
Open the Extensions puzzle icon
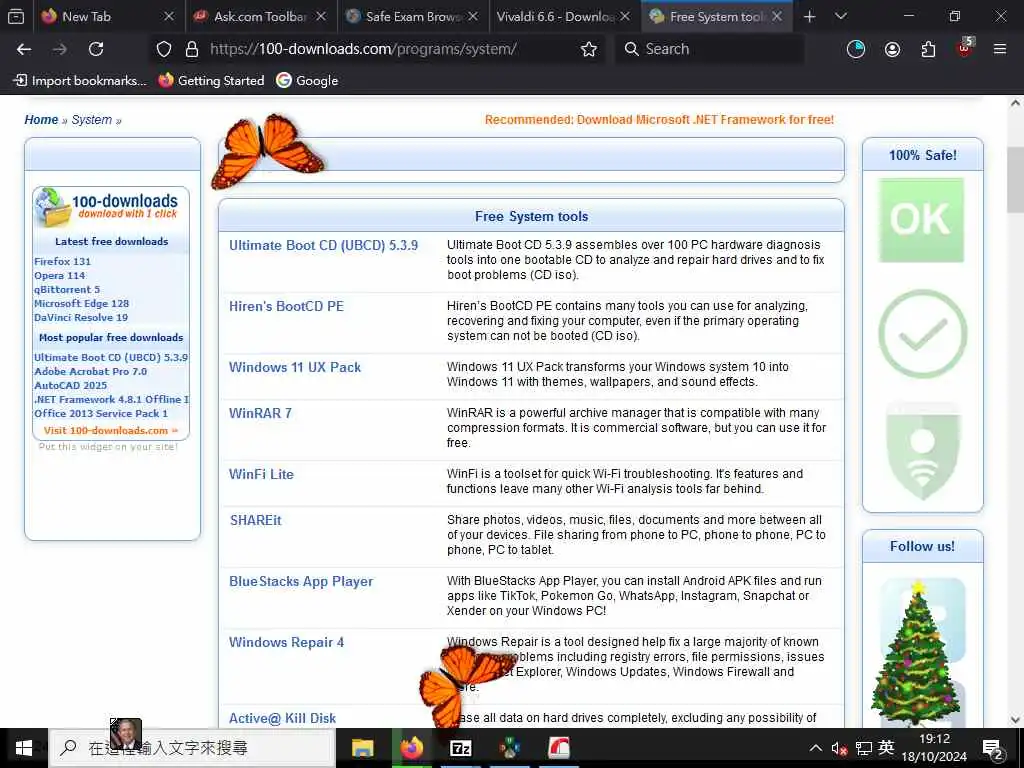click(x=928, y=49)
